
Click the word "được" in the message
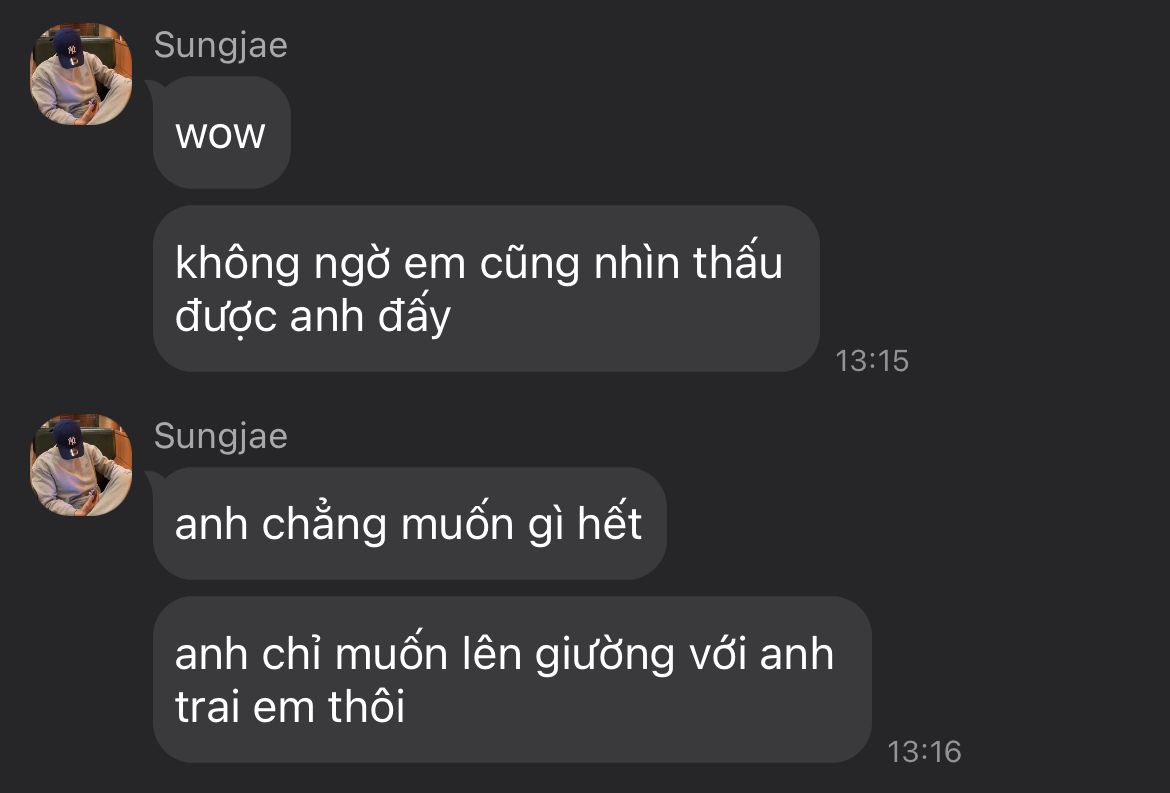pos(226,316)
